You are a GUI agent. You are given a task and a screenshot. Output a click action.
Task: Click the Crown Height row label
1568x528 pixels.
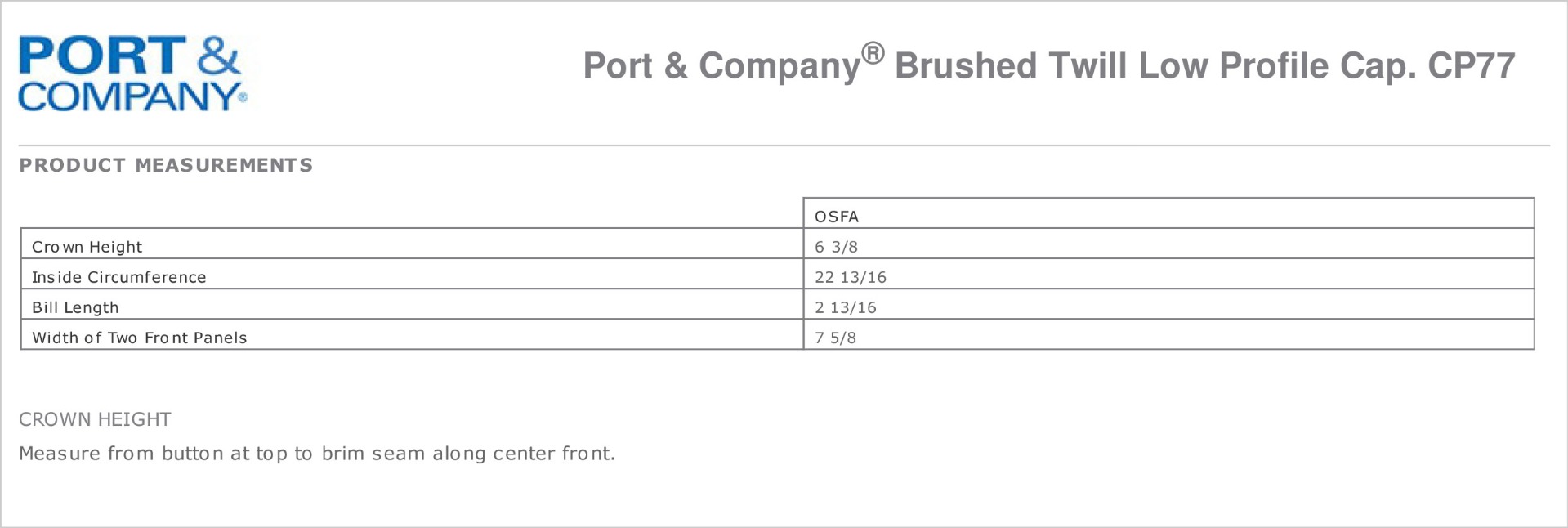coord(87,247)
